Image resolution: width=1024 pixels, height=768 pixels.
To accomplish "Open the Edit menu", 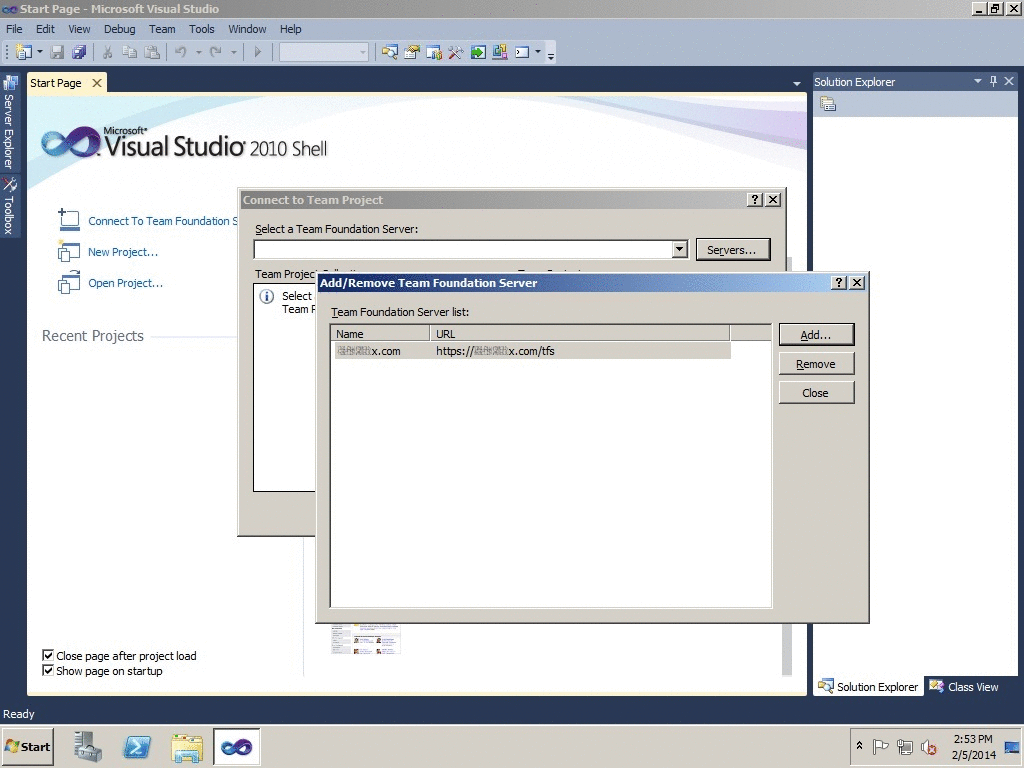I will [45, 29].
